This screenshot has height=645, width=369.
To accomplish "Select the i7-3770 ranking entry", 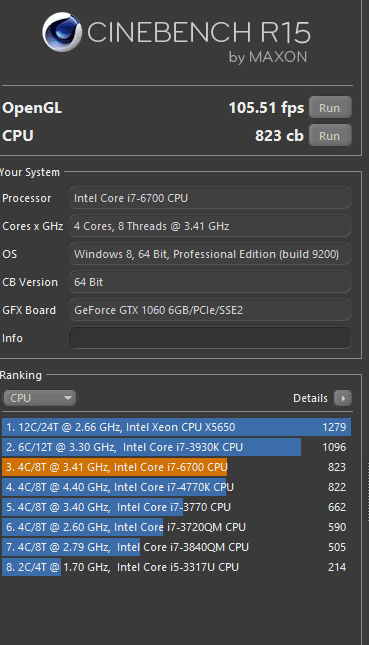I will pos(176,507).
